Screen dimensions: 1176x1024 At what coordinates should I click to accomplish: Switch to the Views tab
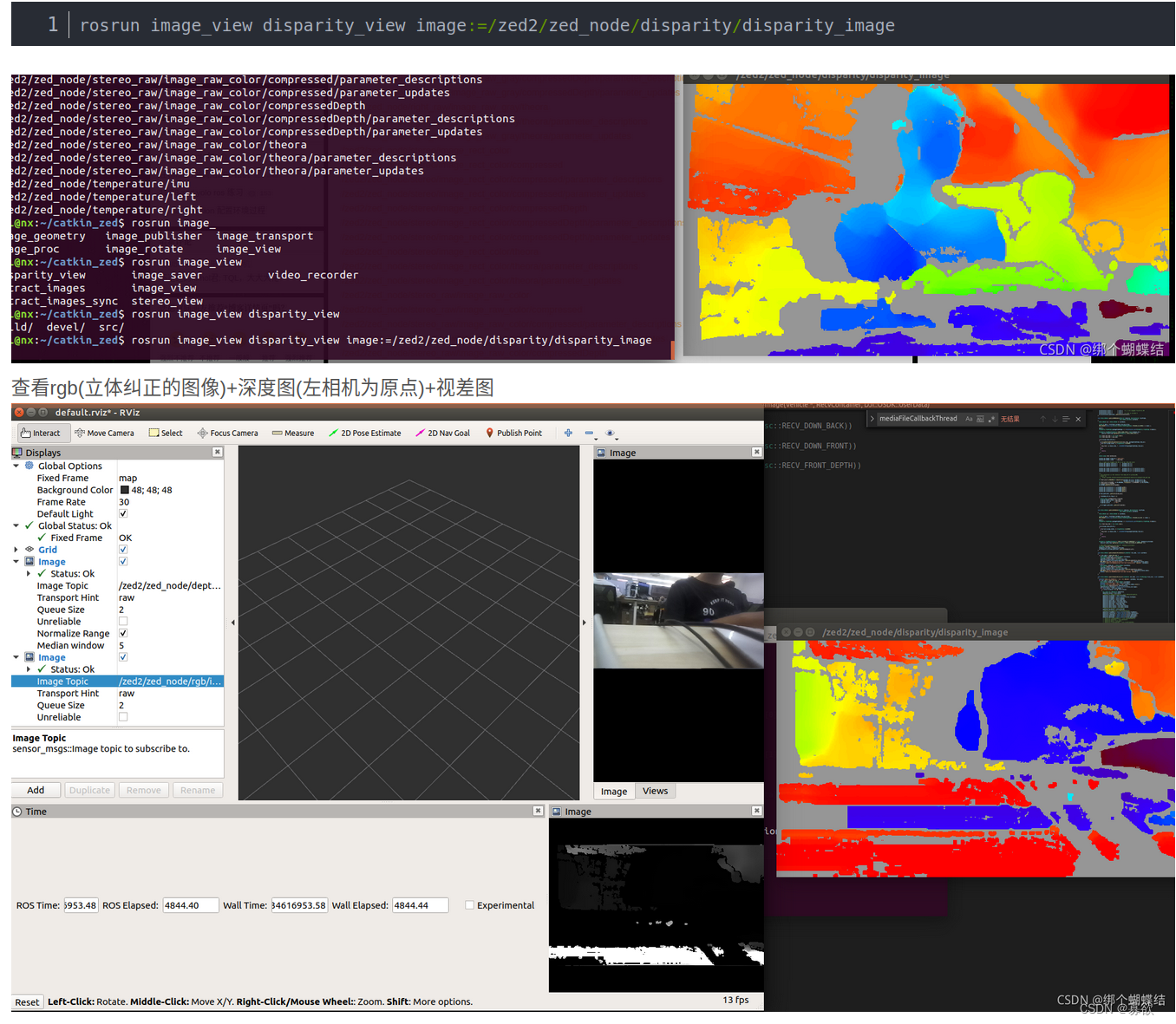pos(655,790)
